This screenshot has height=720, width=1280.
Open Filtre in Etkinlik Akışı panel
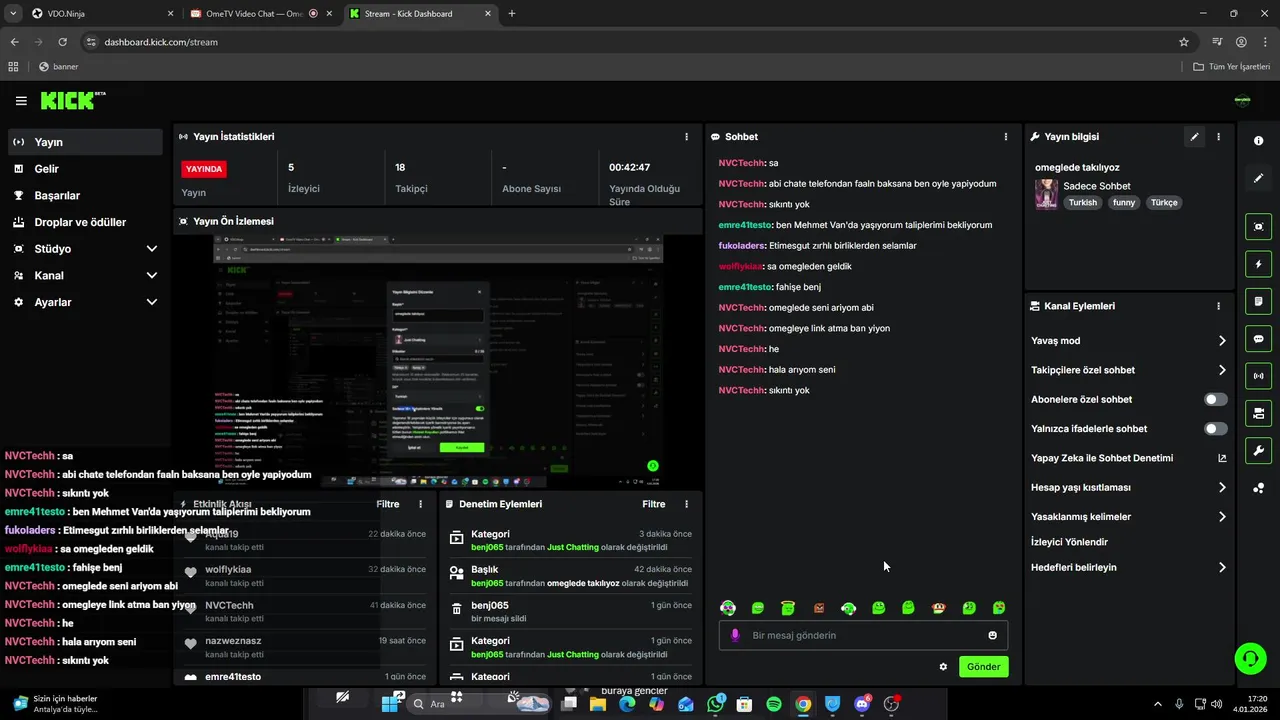[x=388, y=504]
